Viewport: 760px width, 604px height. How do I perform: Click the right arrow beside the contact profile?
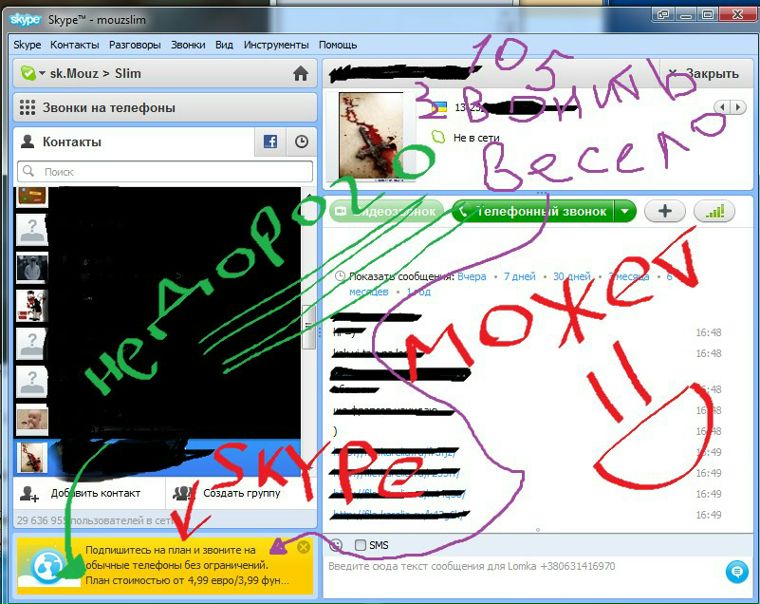click(740, 107)
